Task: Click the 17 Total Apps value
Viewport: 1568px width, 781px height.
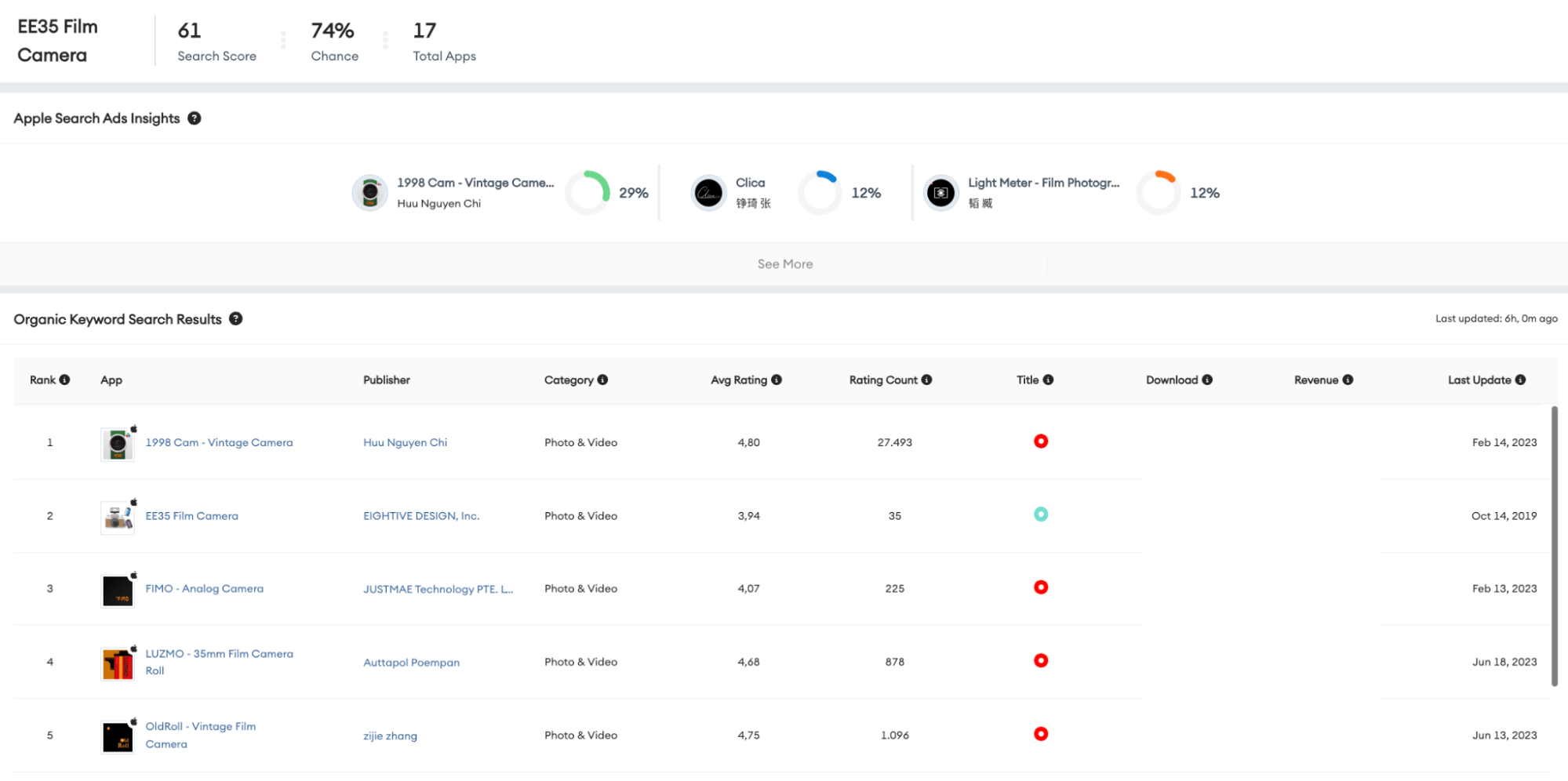Action: [424, 31]
